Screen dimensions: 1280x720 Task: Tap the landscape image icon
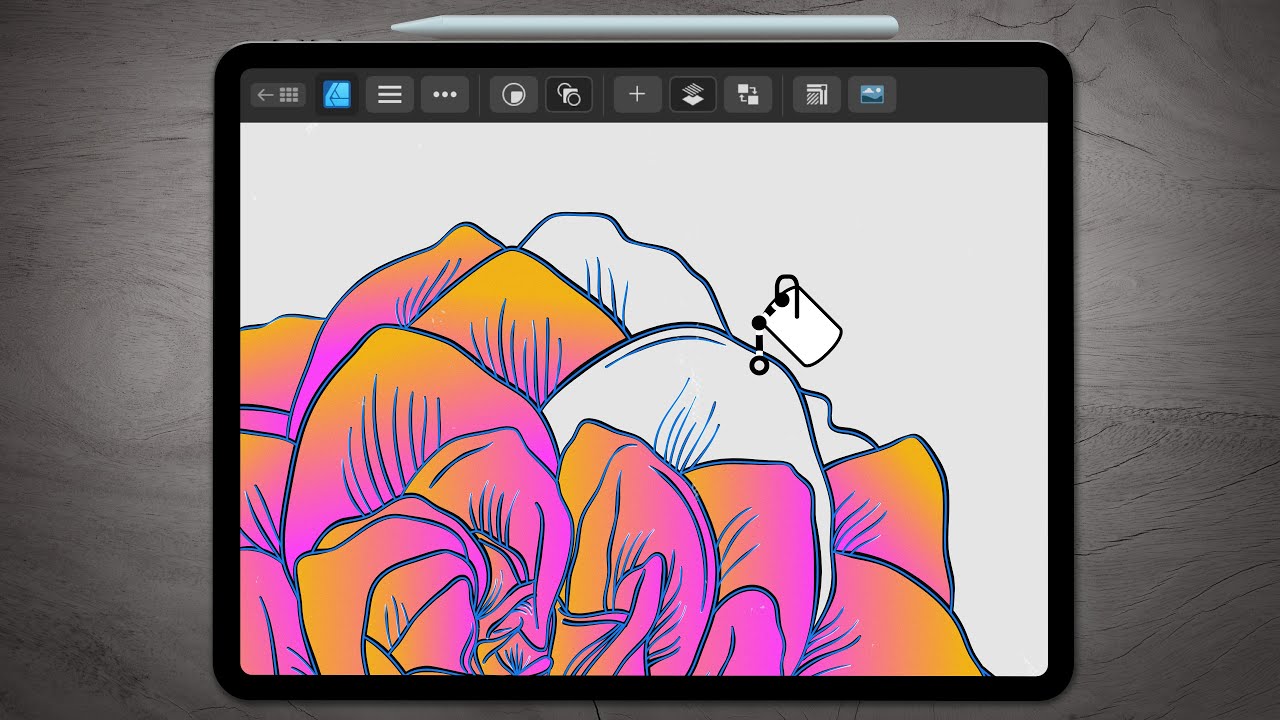872,95
